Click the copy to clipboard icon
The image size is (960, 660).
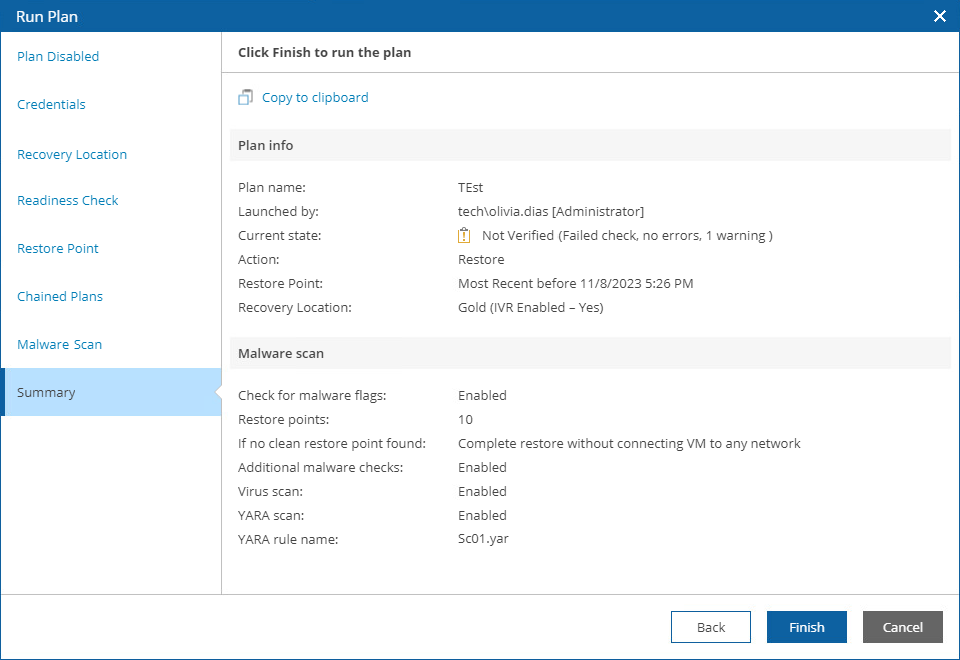(246, 98)
